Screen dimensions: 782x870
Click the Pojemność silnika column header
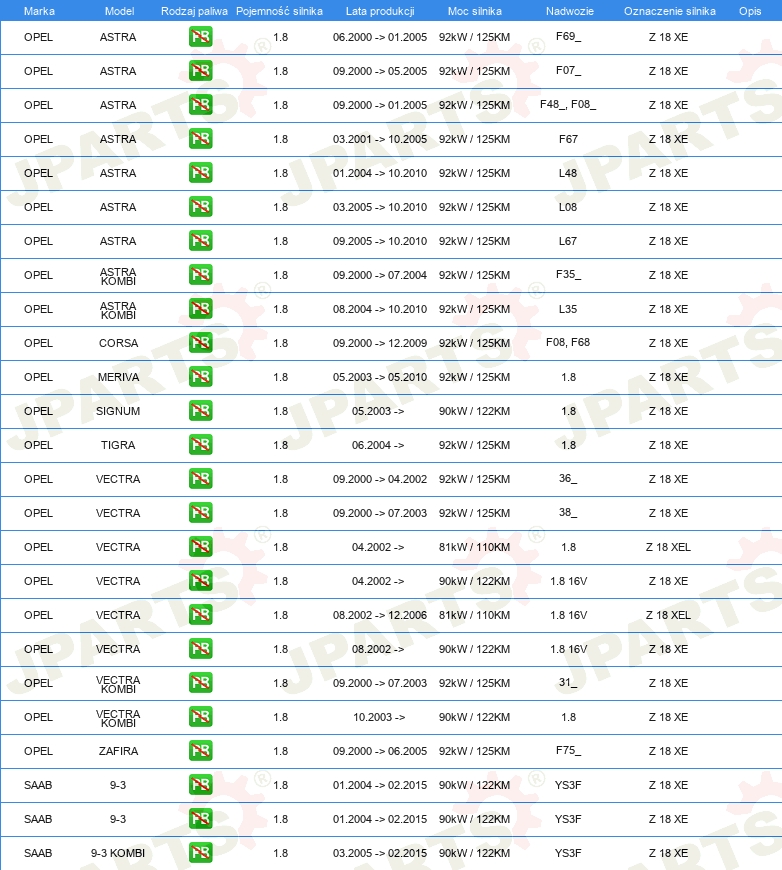pyautogui.click(x=279, y=11)
